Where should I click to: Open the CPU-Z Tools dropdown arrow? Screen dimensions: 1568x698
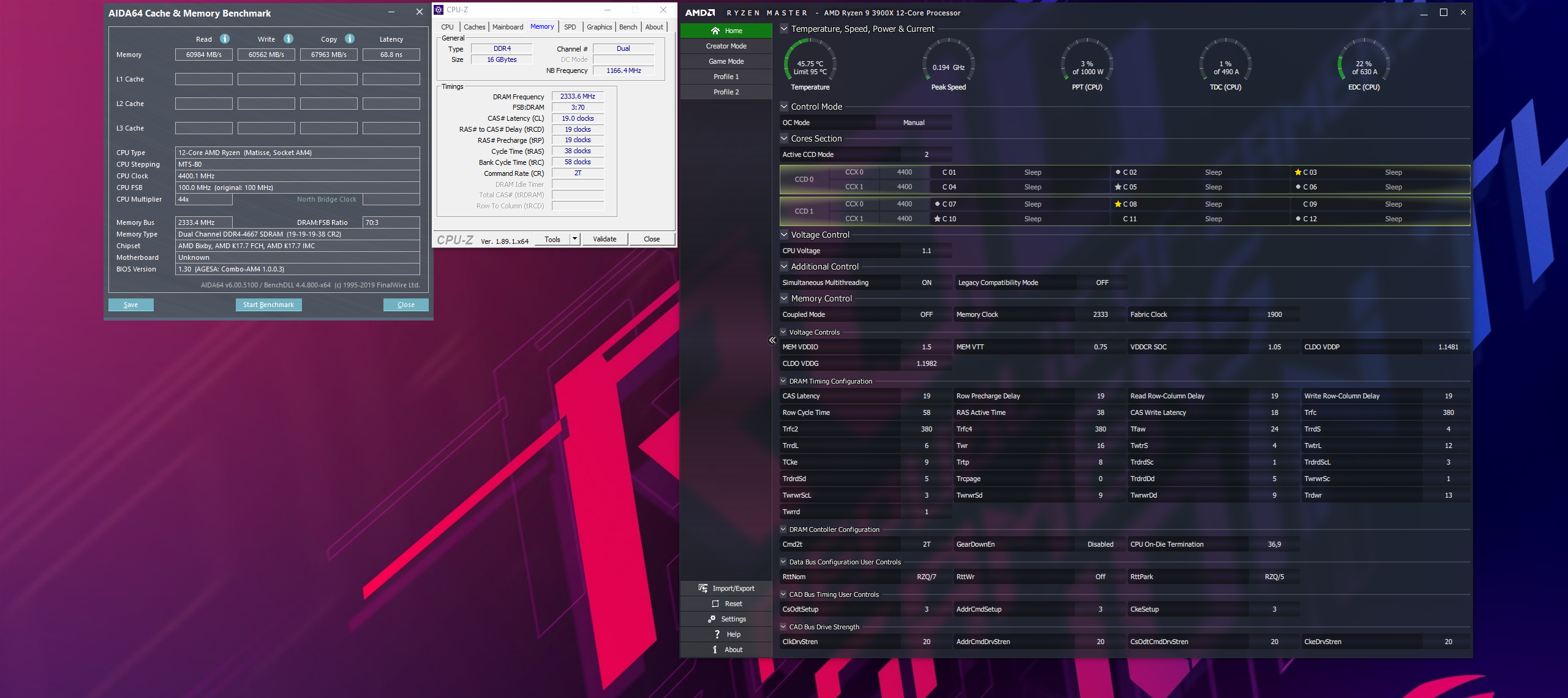click(575, 239)
